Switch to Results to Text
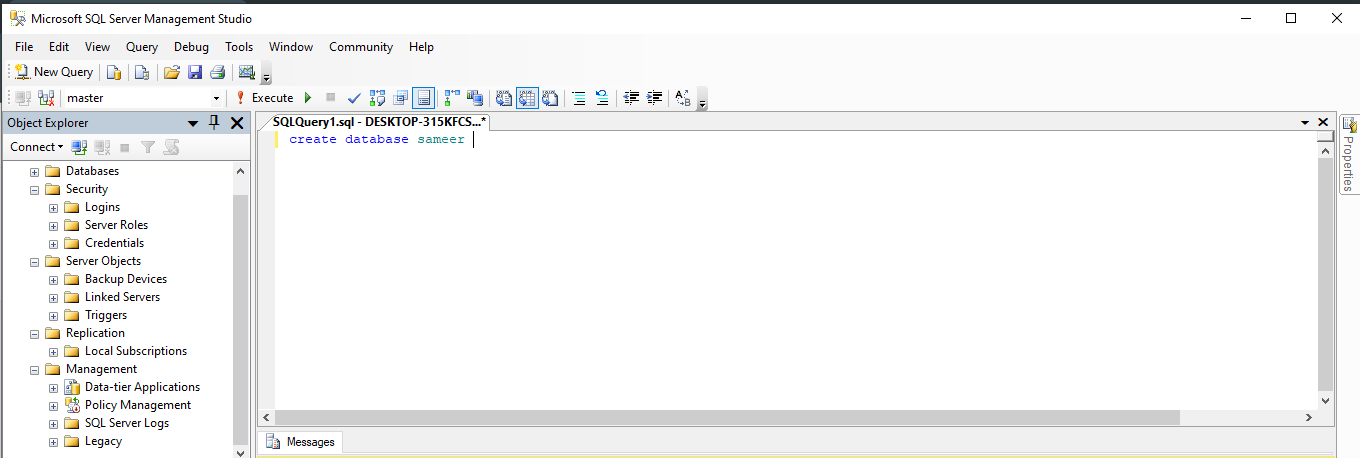The image size is (1360, 458). [504, 98]
